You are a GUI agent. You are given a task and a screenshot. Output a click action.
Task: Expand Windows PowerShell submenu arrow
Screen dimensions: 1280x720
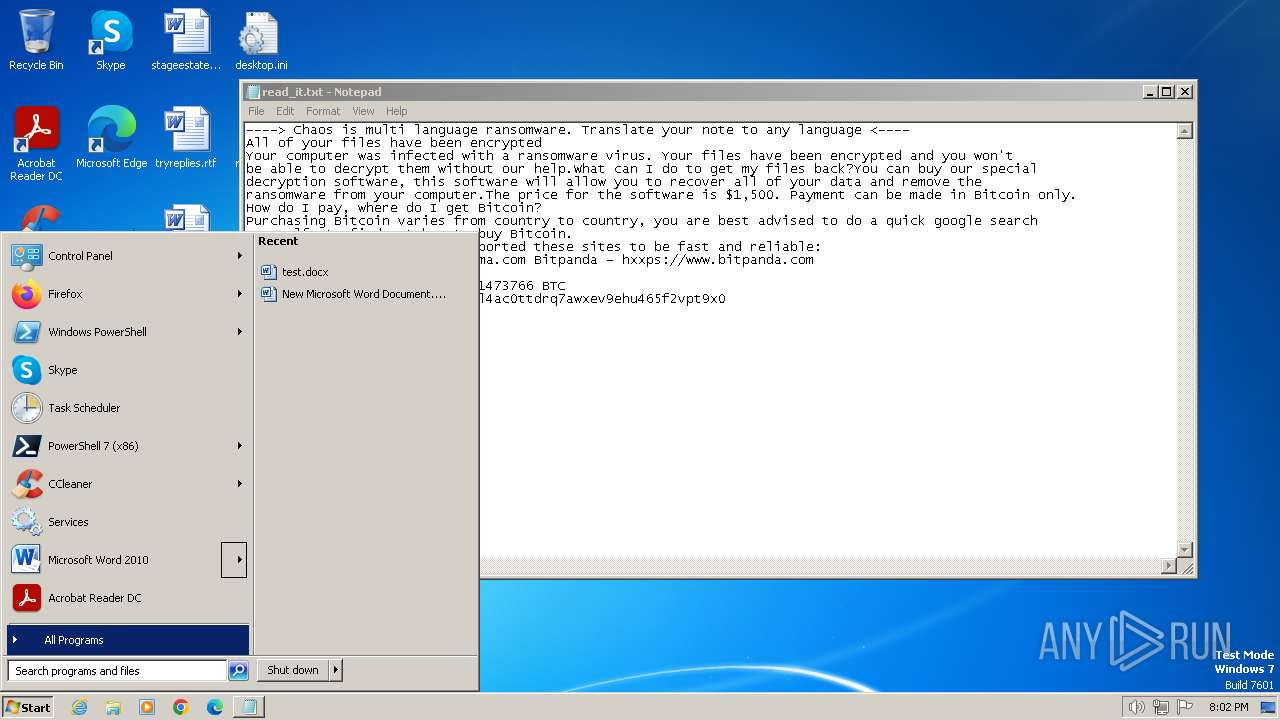[x=239, y=332]
